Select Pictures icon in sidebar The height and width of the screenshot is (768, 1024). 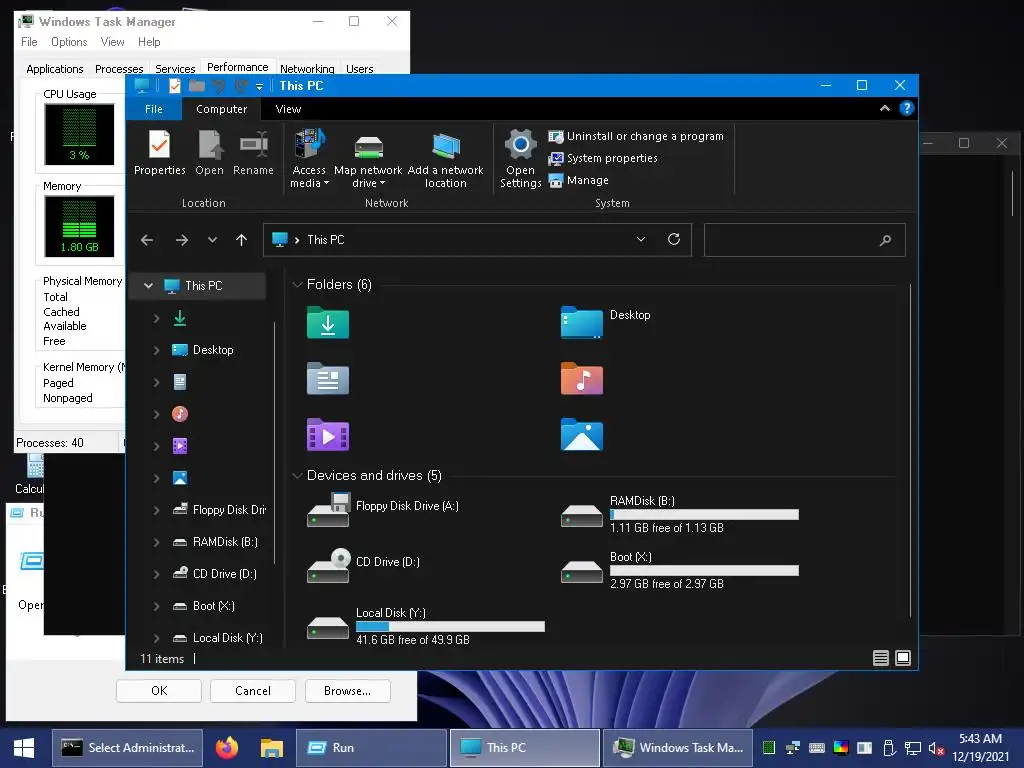click(180, 478)
